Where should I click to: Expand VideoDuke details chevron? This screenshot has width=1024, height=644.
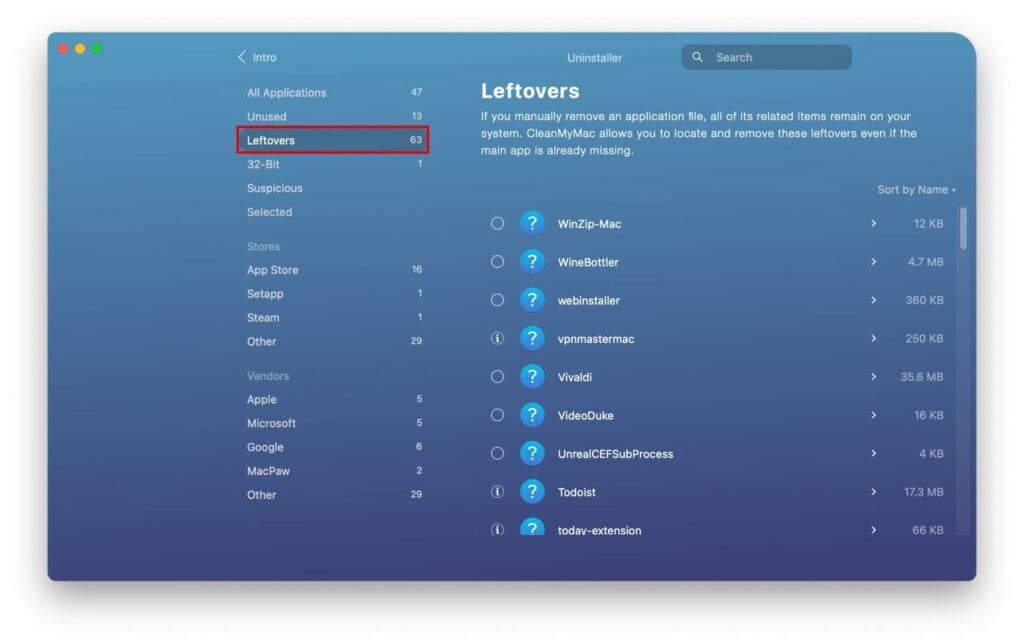[873, 415]
